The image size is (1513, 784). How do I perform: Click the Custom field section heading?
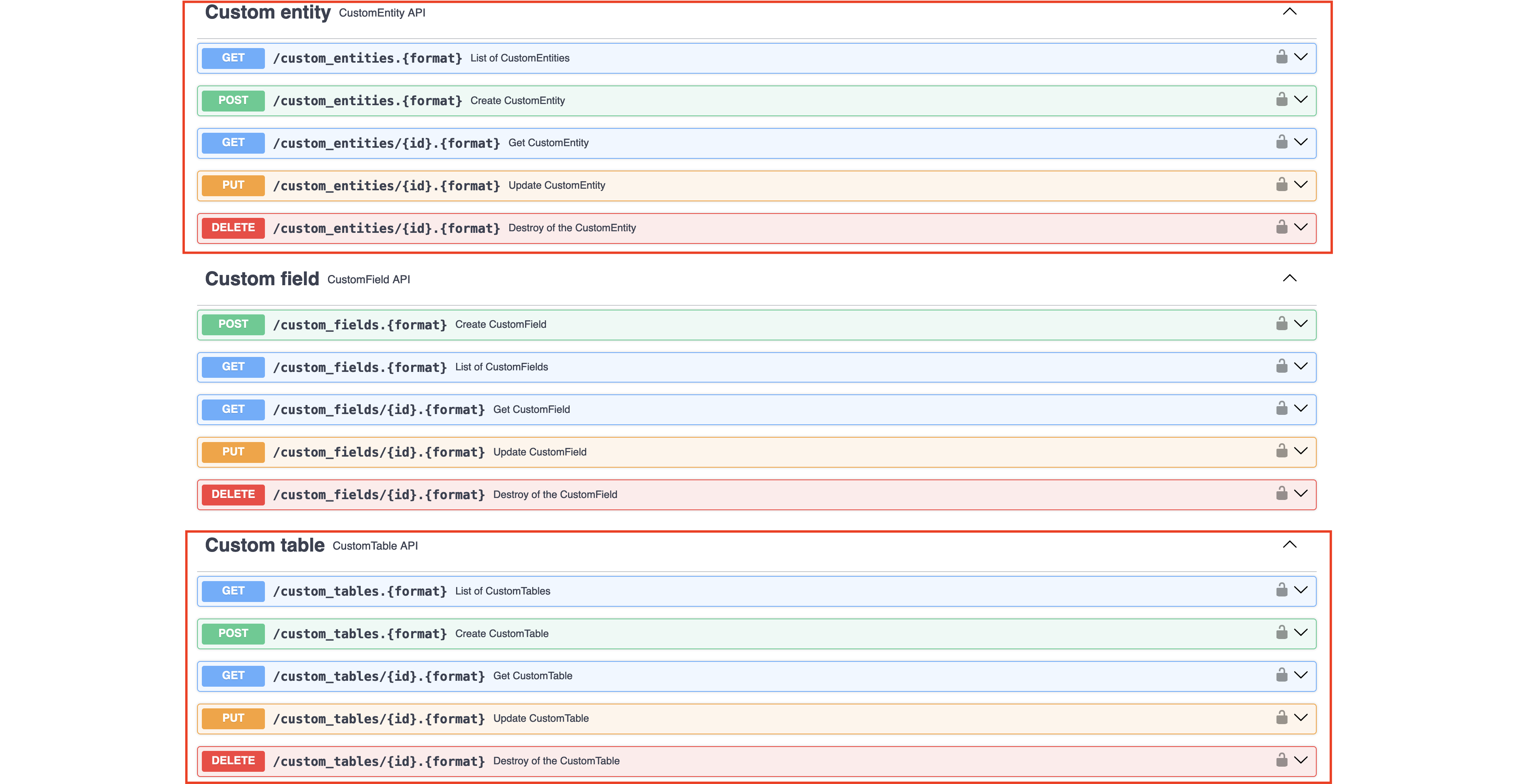262,279
